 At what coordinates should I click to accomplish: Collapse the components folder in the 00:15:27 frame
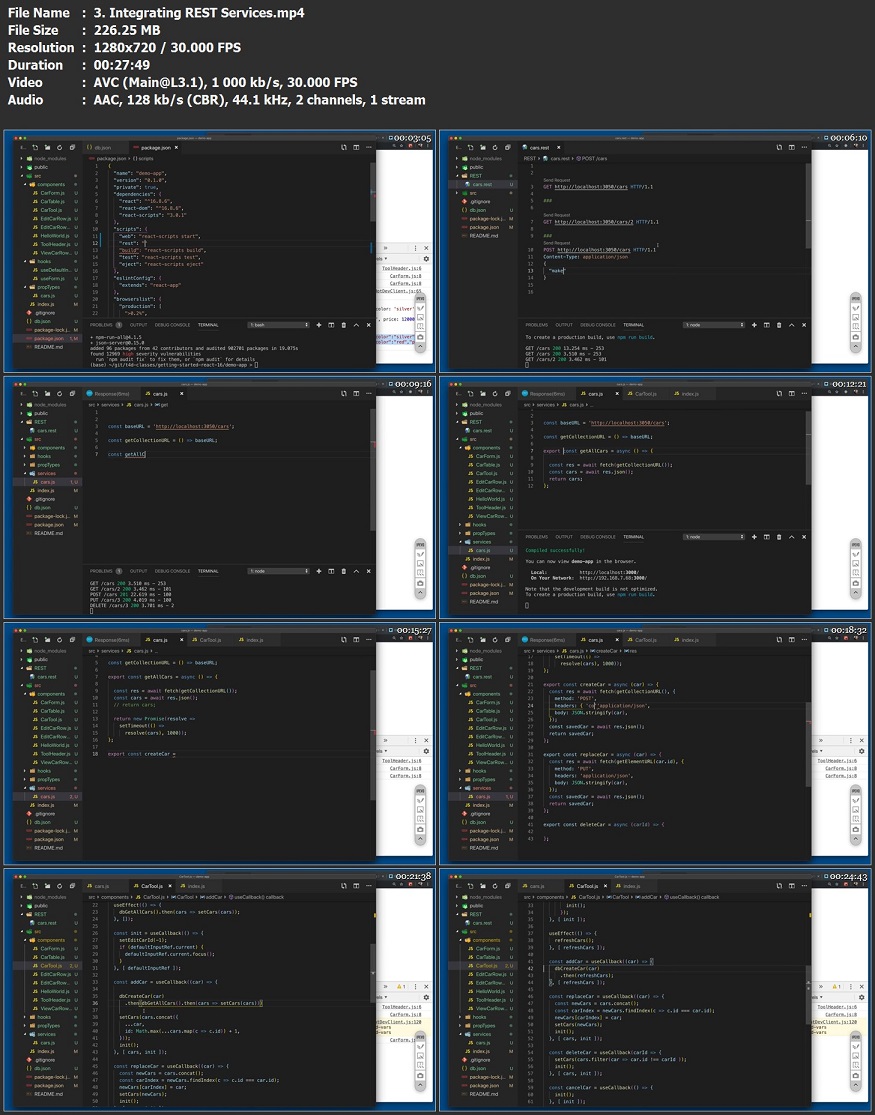[x=48, y=694]
